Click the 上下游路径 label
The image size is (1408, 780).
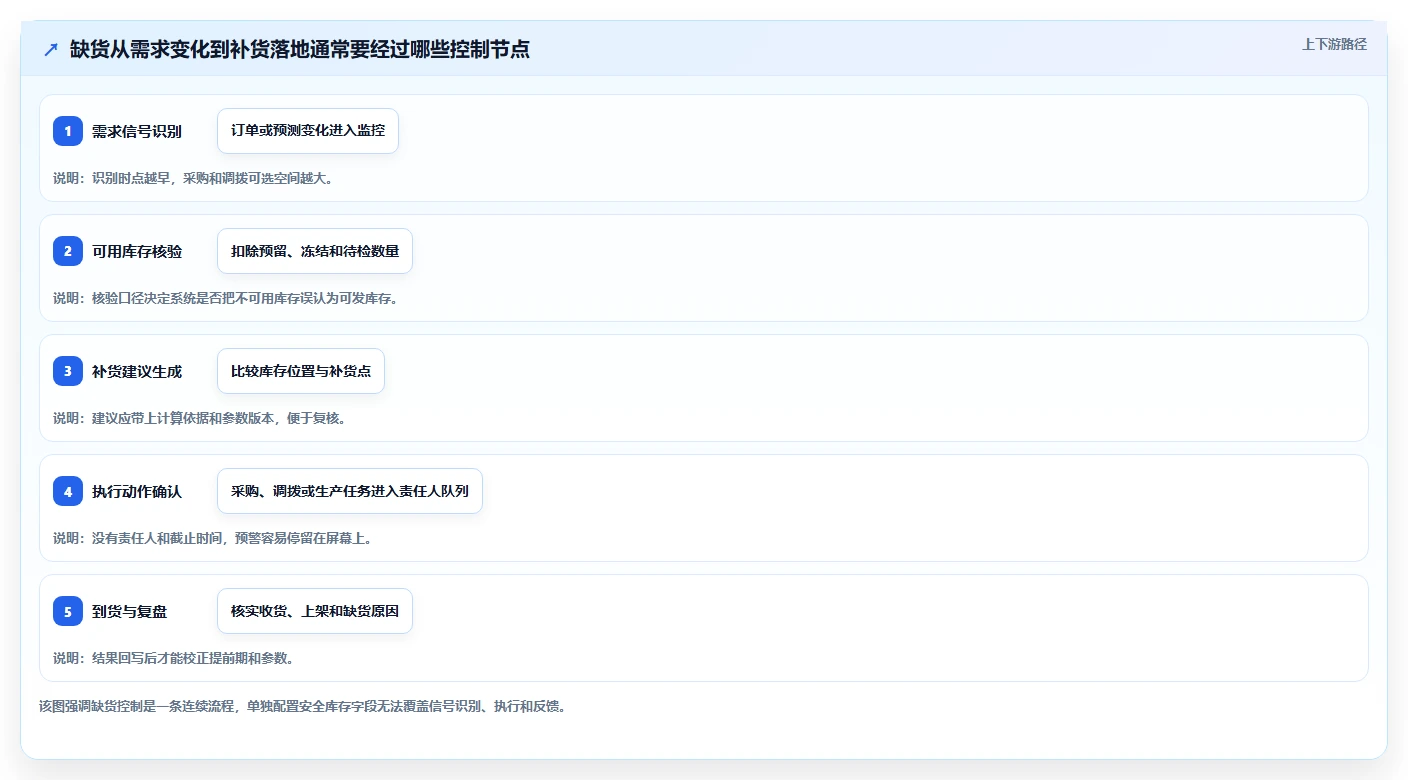tap(1334, 44)
